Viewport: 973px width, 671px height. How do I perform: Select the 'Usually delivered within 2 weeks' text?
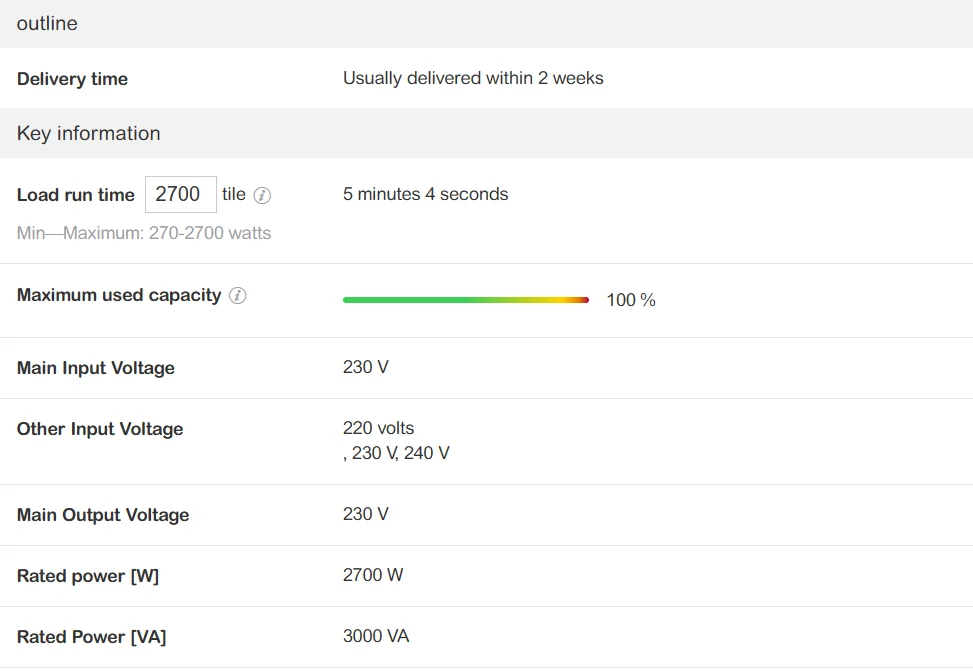473,78
